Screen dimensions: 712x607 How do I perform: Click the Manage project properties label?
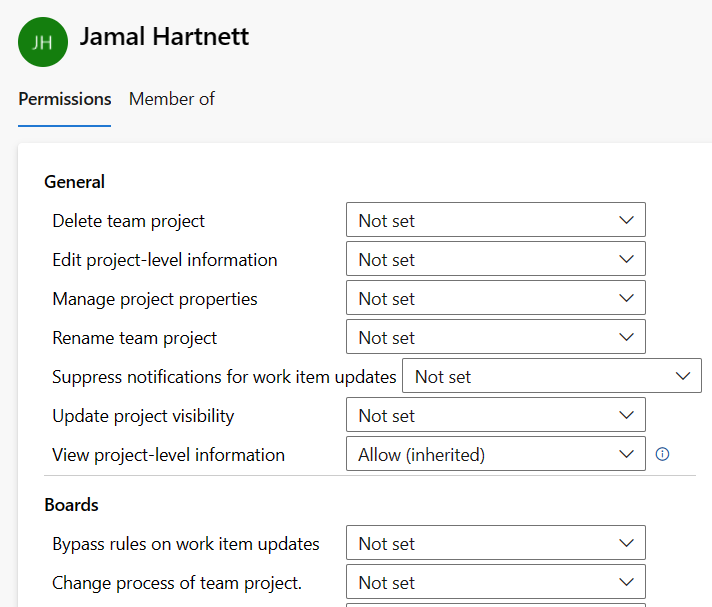tap(155, 299)
